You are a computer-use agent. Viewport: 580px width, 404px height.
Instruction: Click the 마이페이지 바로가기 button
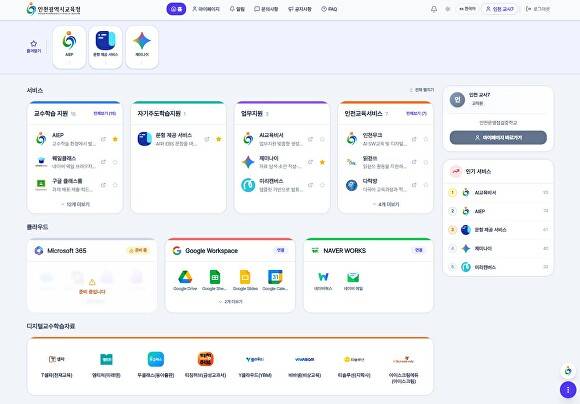point(498,138)
